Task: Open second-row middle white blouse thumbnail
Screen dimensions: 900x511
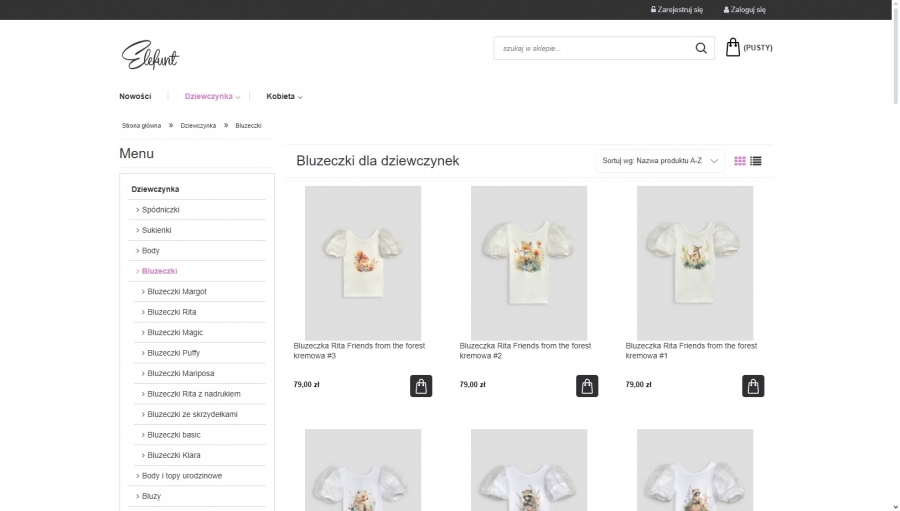Action: point(529,470)
